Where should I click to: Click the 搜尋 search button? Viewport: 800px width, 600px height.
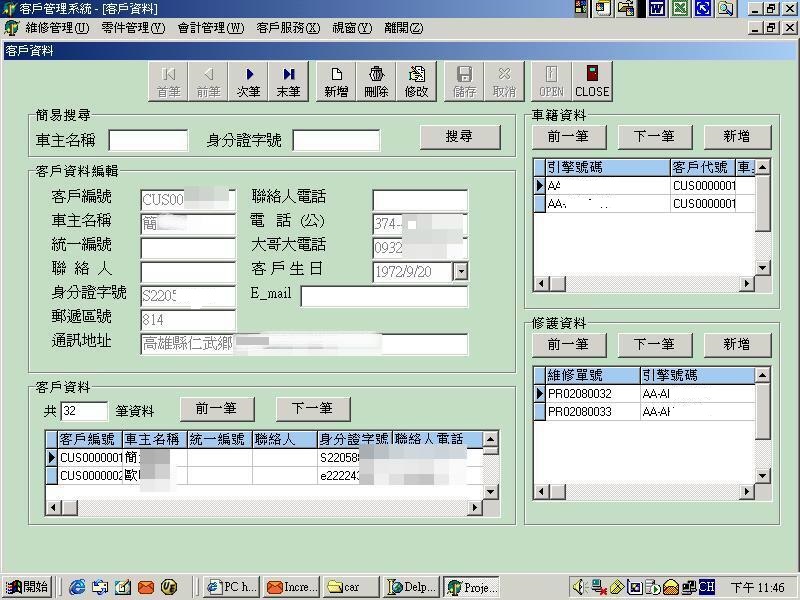pyautogui.click(x=460, y=137)
